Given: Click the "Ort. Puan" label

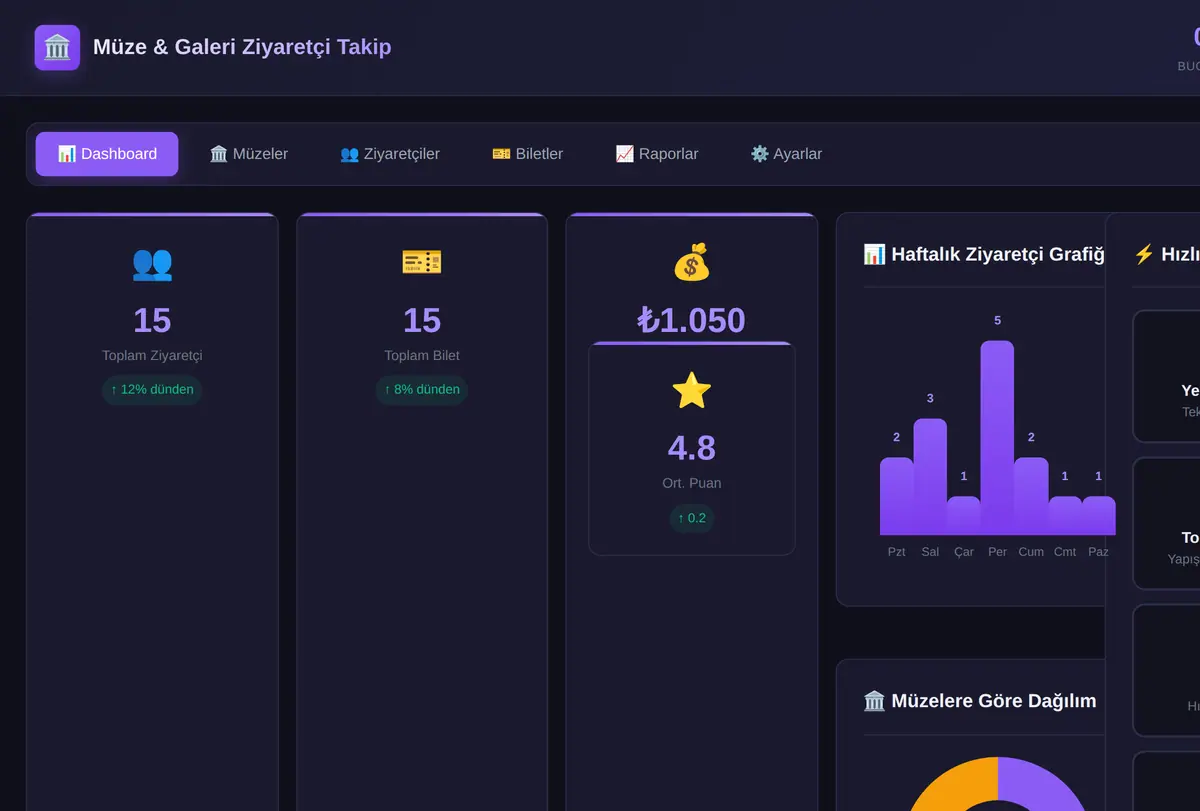Looking at the screenshot, I should (692, 483).
